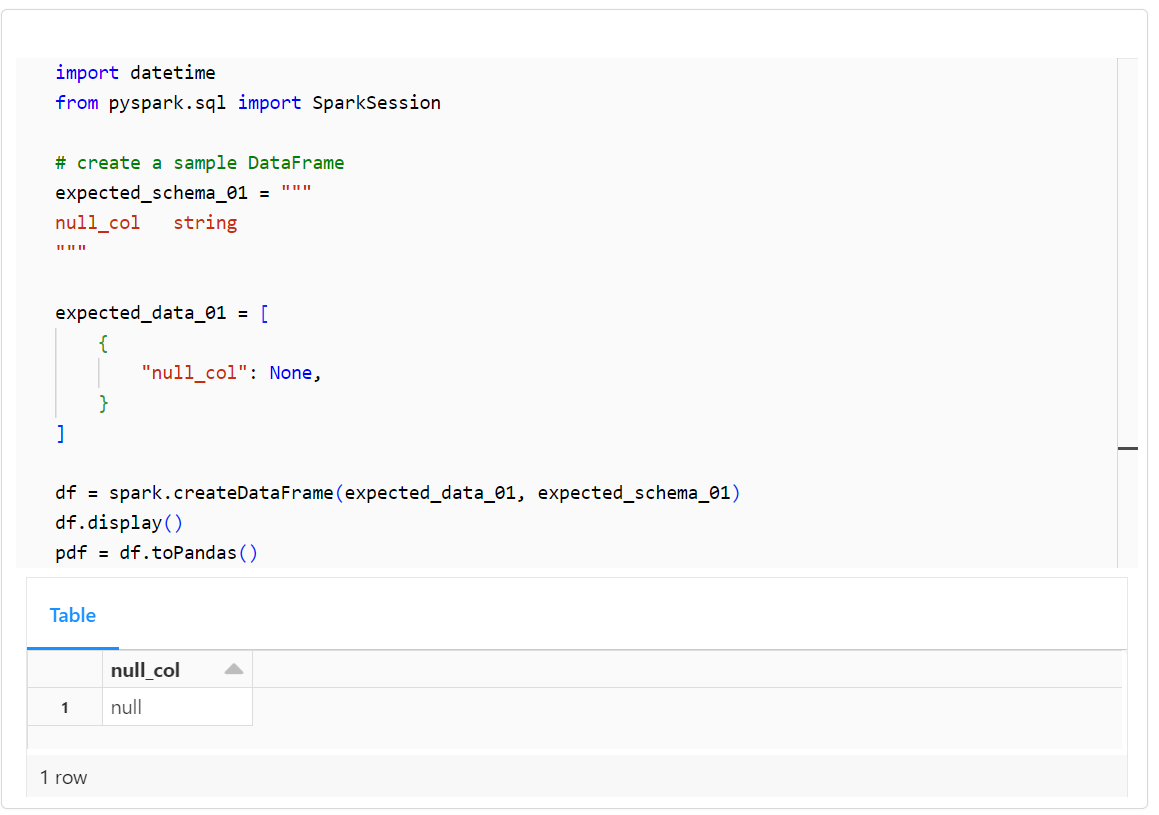Click the "1 row" count label
Screen dimensions: 1159x815
(x=64, y=777)
